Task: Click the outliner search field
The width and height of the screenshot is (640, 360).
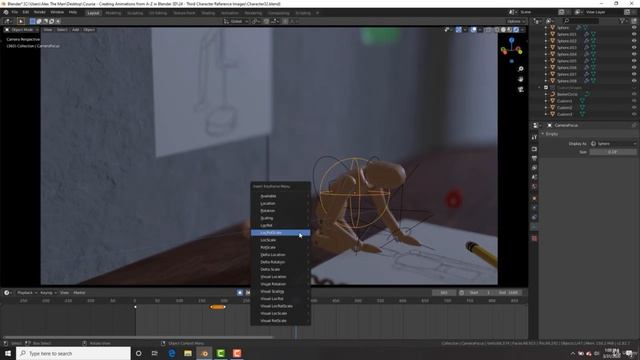Action: (581, 21)
